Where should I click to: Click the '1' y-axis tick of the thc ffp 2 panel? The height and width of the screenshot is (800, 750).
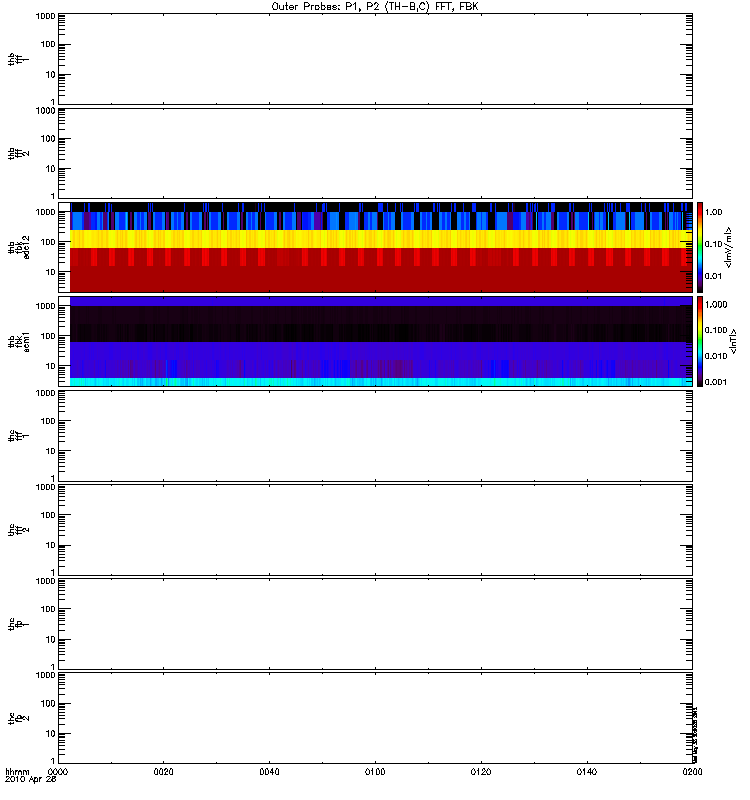(53, 761)
